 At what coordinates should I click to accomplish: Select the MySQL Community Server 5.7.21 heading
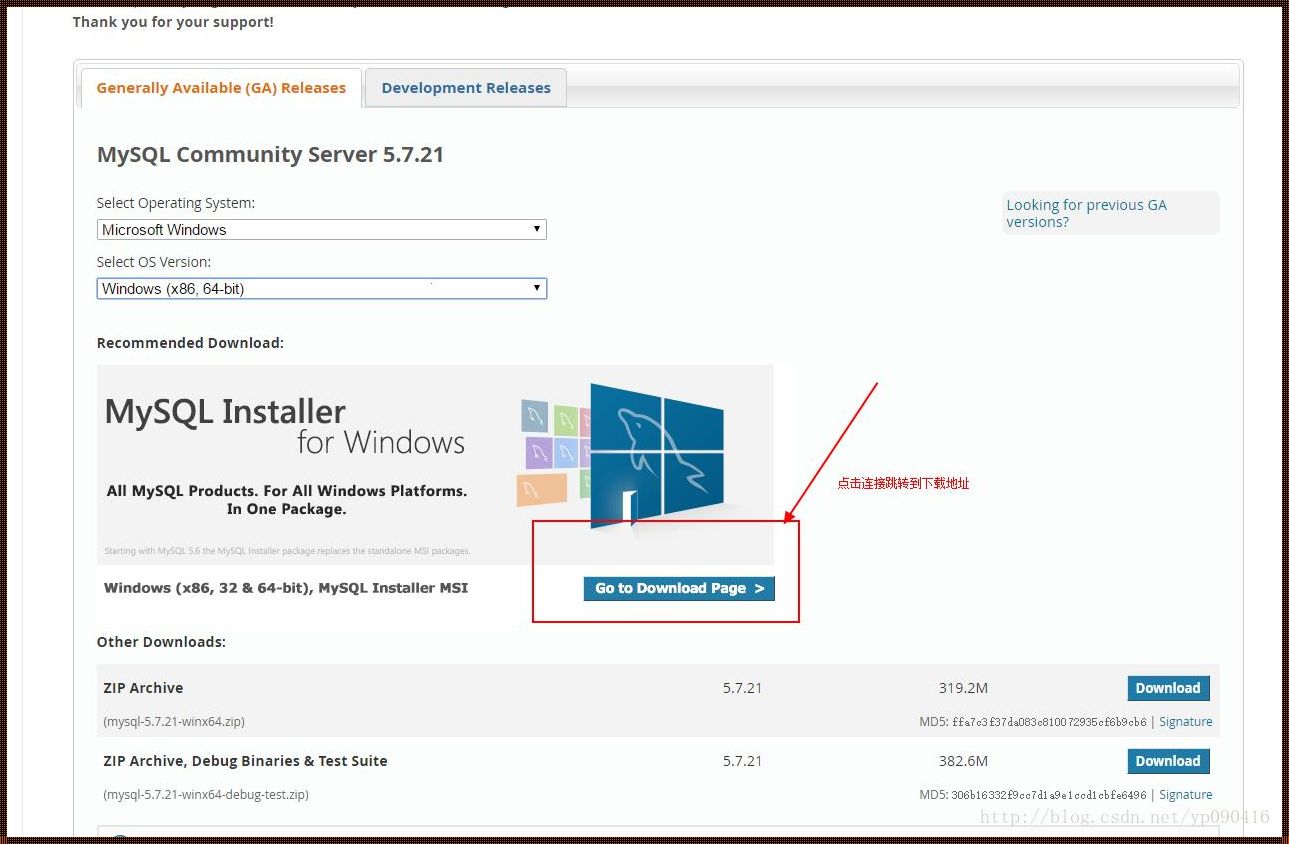270,155
